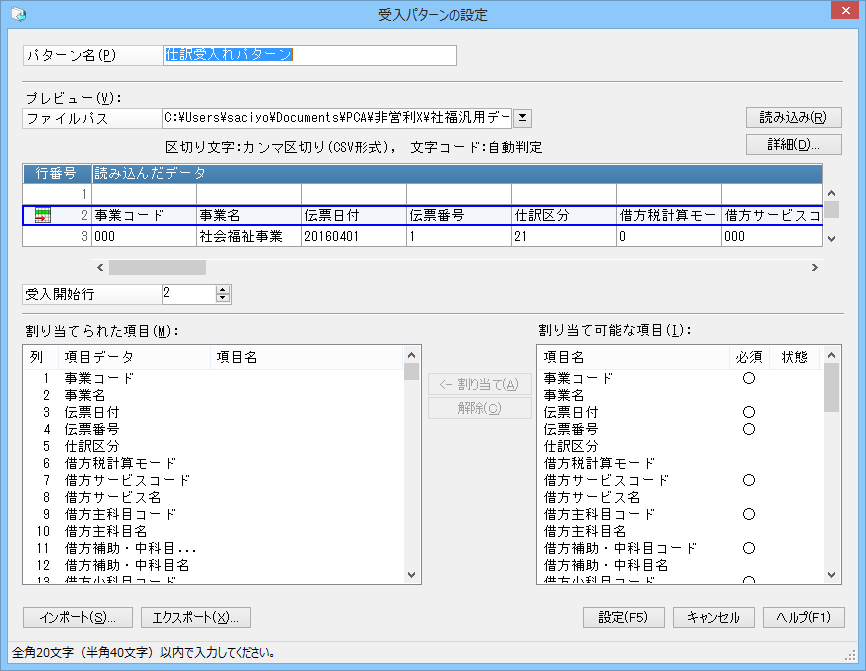This screenshot has height=671, width=866.
Task: Click down arrow of assigned items scrollbar
Action: pos(411,574)
